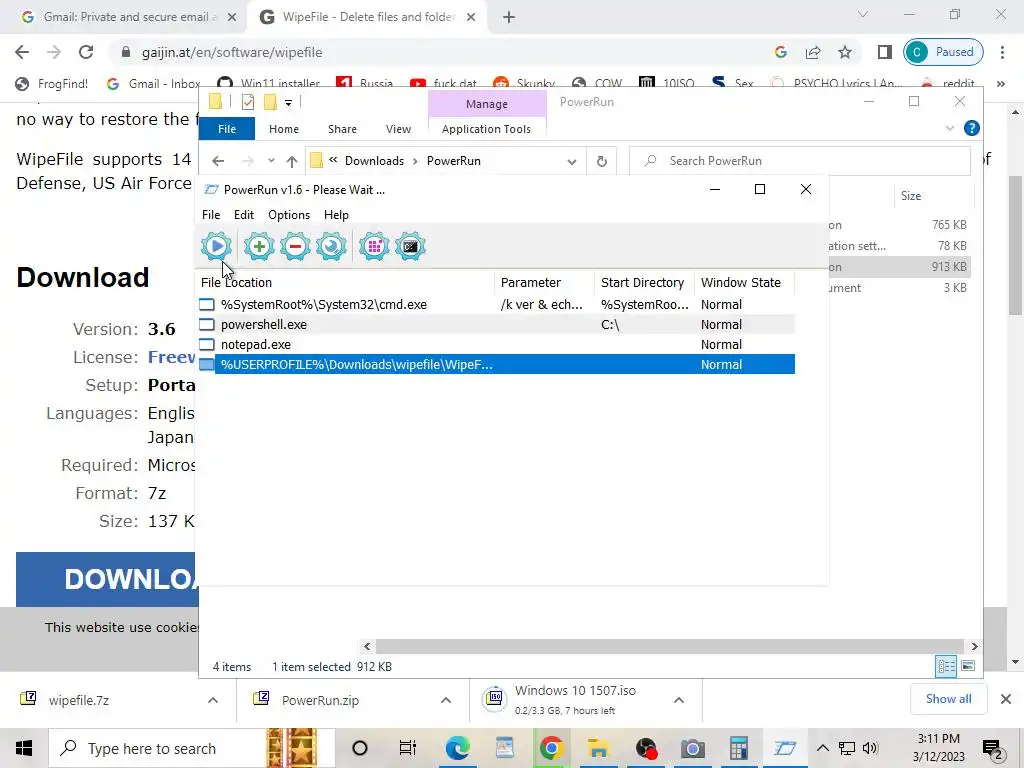Image resolution: width=1024 pixels, height=768 pixels.
Task: Open Chrome three-dot menu
Action: tap(1002, 52)
